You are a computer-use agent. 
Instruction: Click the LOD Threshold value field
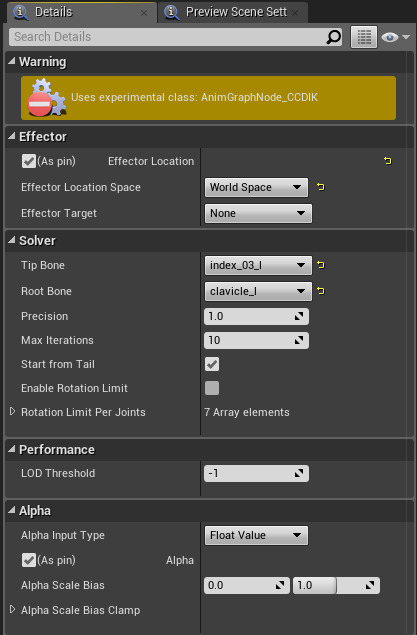tap(256, 473)
